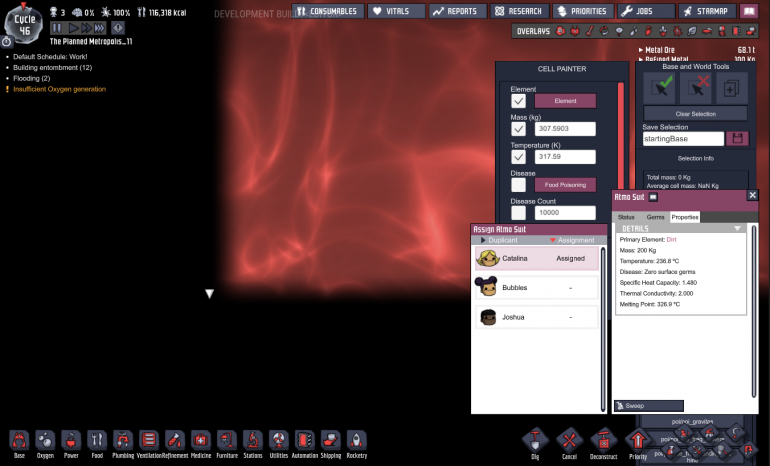Toggle the Temperature (K) checkbox
The height and width of the screenshot is (466, 770).
click(x=518, y=157)
